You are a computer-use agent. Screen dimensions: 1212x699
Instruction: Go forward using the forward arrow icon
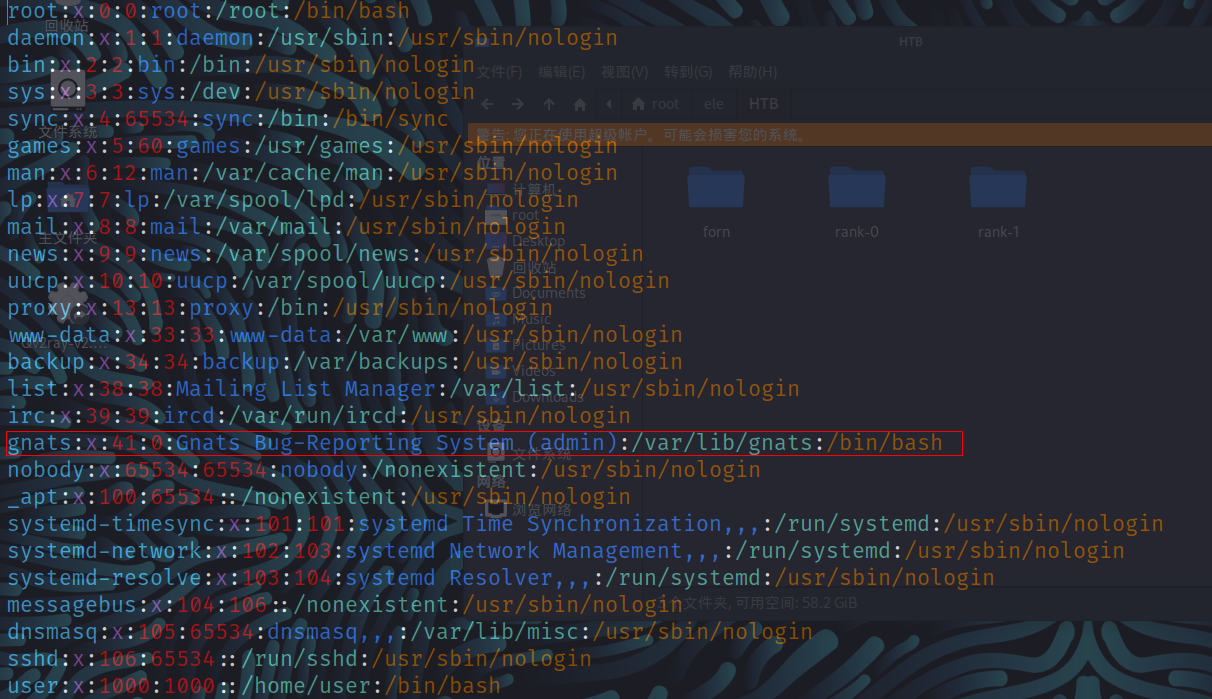[518, 104]
